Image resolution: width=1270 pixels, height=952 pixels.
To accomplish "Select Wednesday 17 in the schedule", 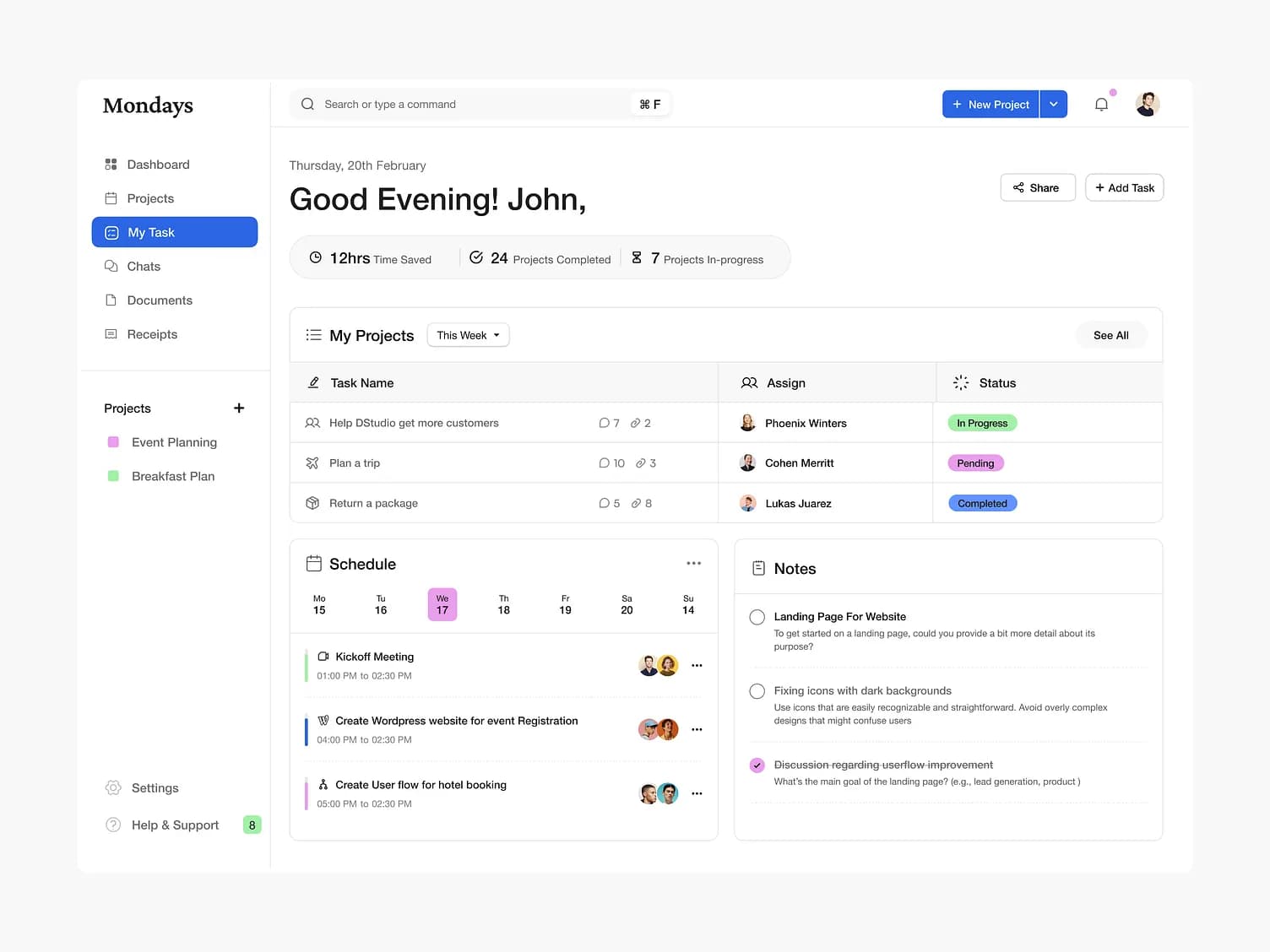I will (442, 603).
